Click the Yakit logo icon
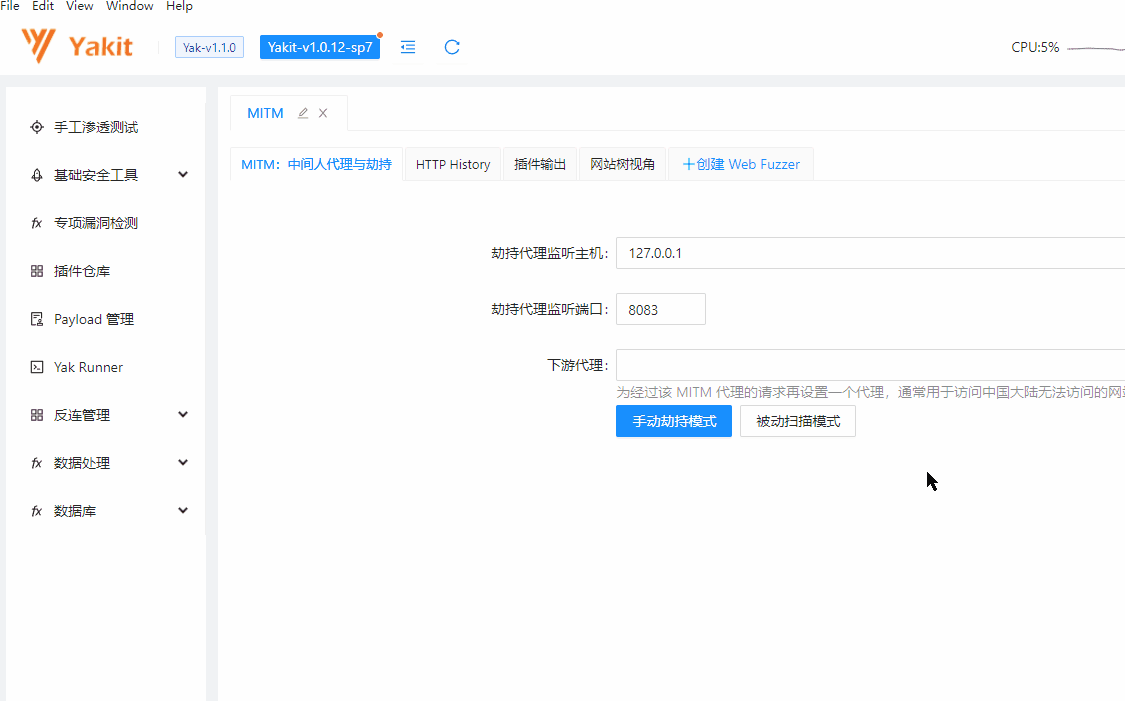Viewport: 1125px width, 701px height. pos(38,46)
